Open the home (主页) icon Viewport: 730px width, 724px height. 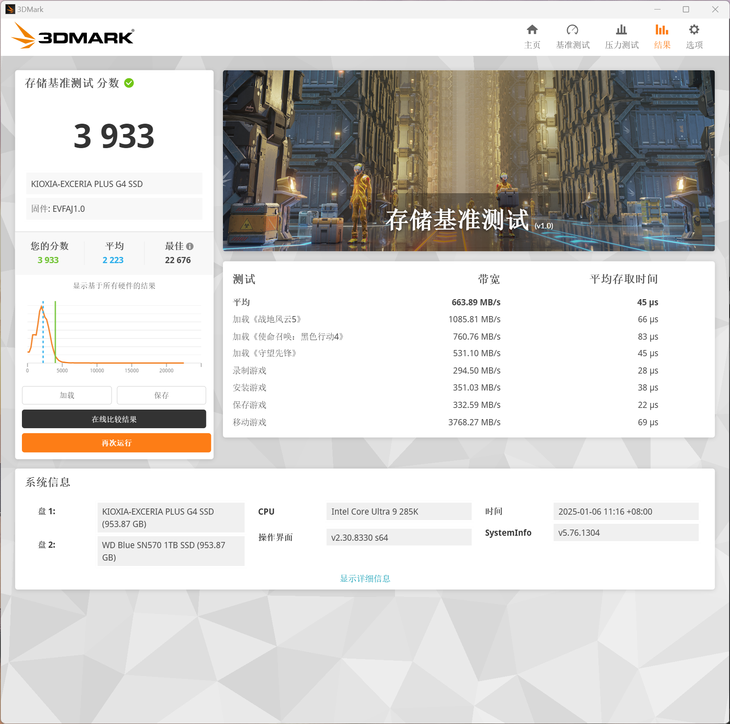pos(532,30)
